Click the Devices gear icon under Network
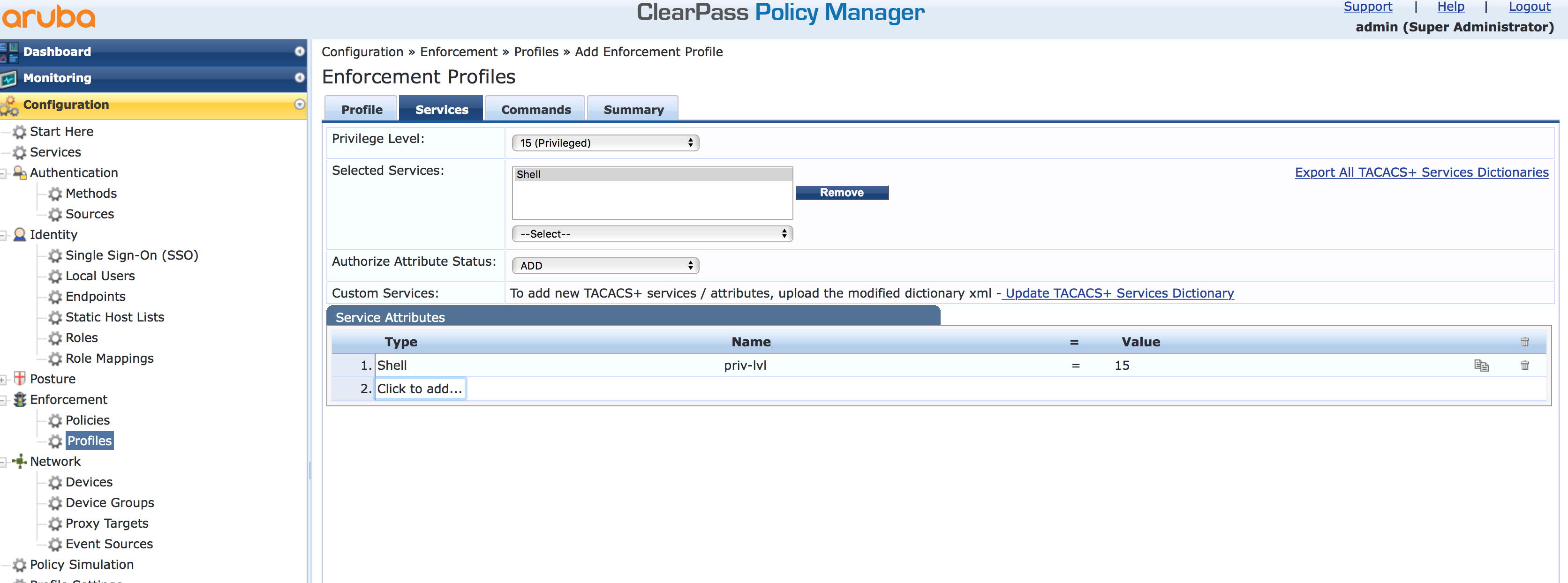The image size is (1568, 583). coord(55,482)
